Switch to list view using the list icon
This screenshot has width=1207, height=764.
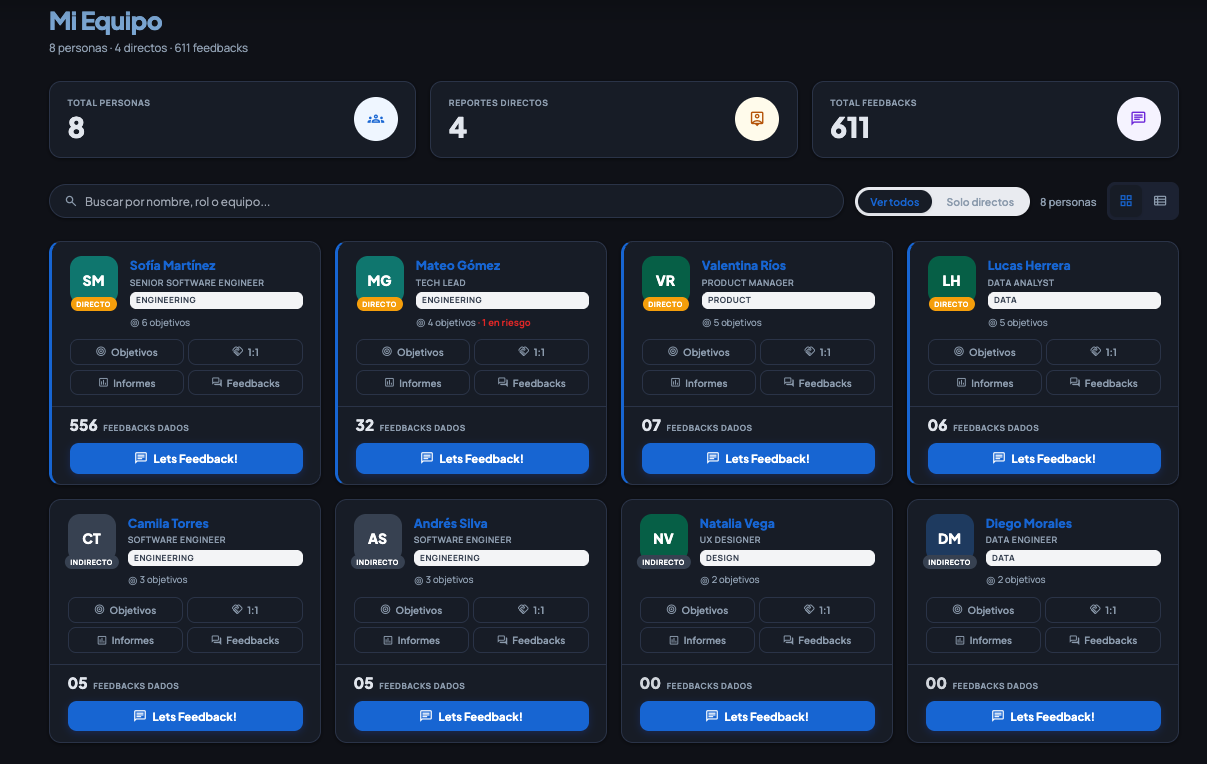tap(1159, 201)
